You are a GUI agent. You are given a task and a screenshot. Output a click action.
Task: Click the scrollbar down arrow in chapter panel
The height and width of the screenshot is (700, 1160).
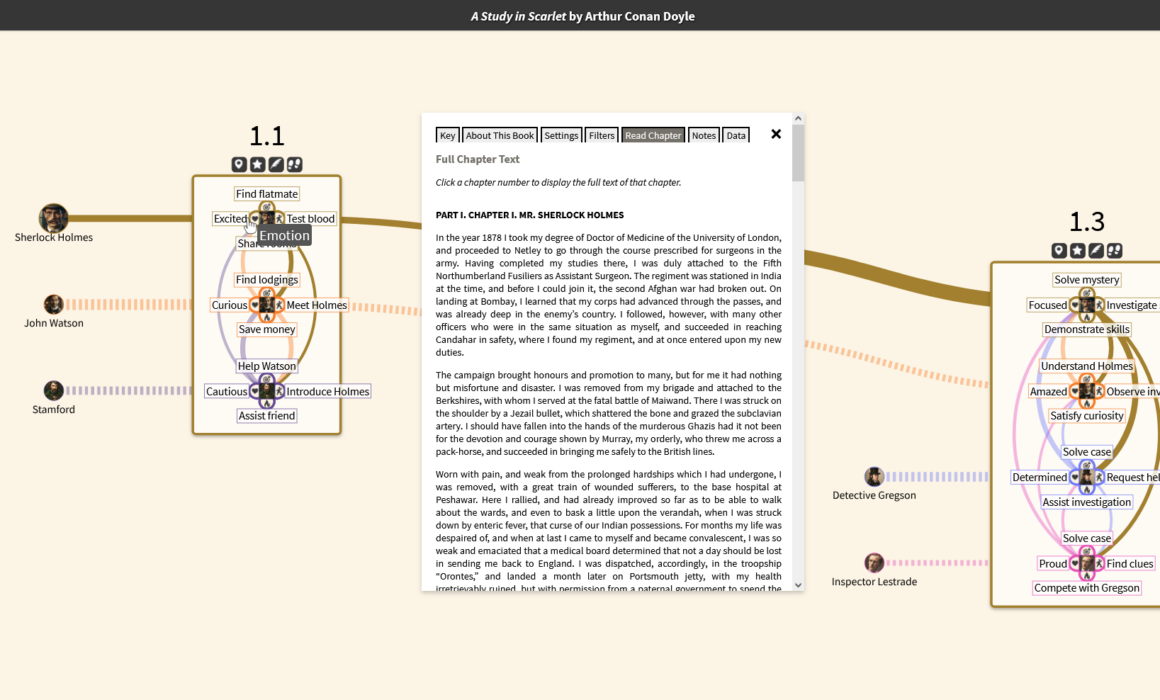(x=798, y=585)
